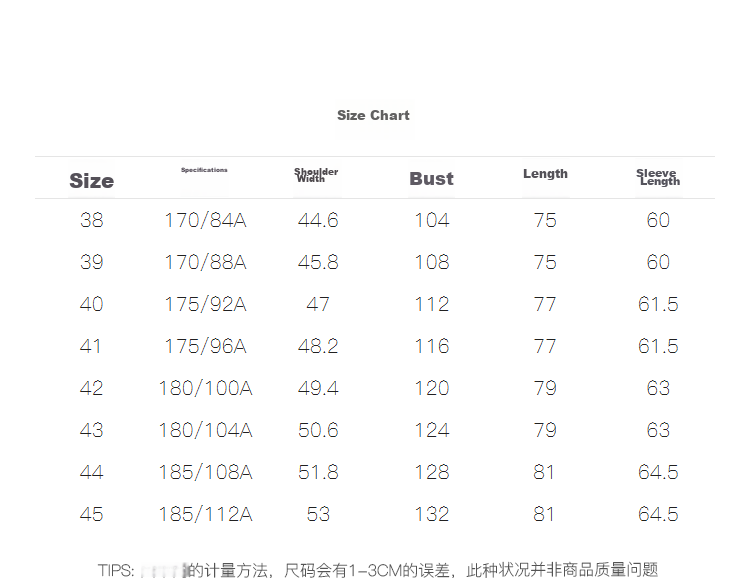750x578 pixels.
Task: Click bust value 120
Action: click(x=432, y=388)
